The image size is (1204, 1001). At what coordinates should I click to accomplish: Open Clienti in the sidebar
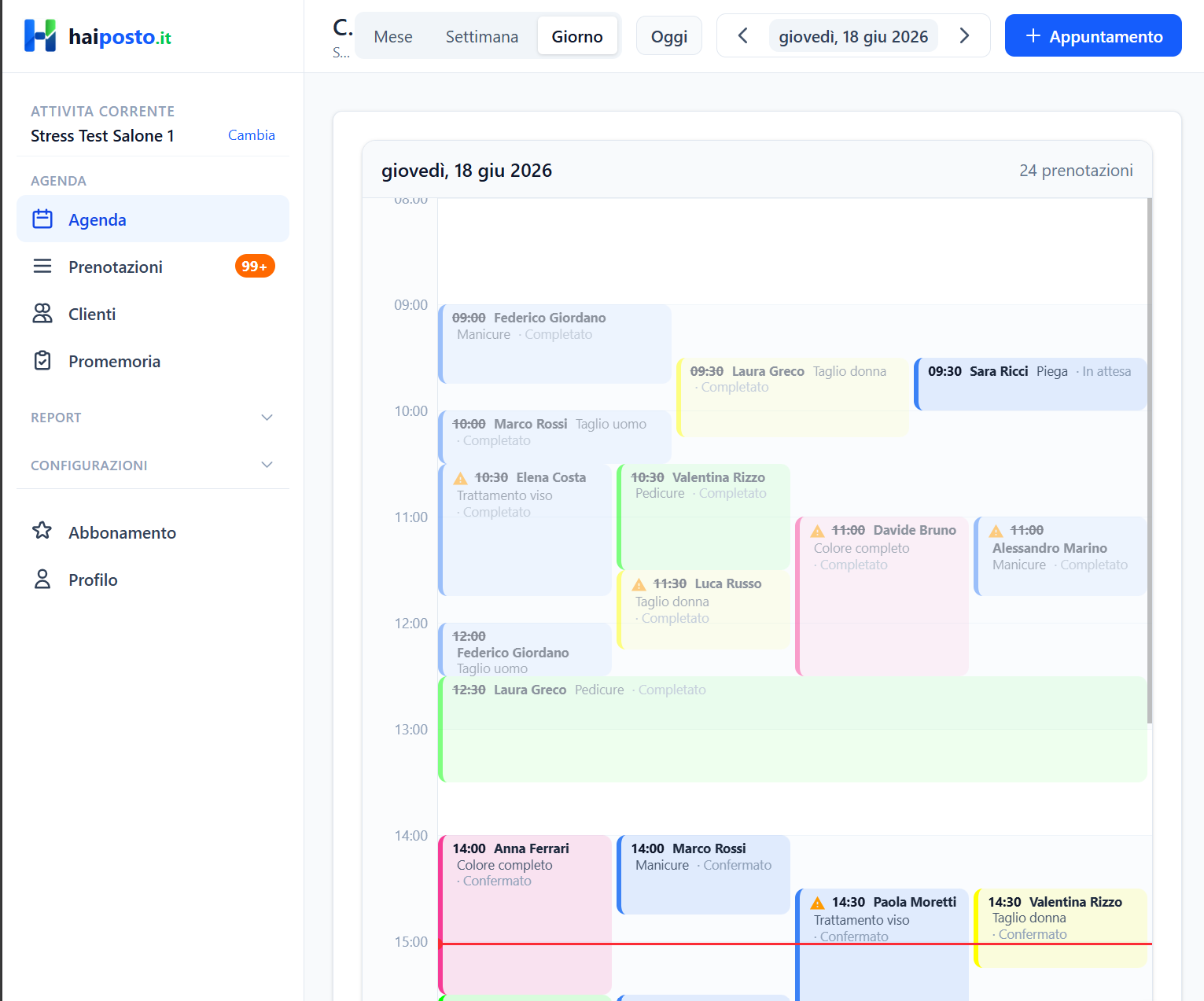153,314
